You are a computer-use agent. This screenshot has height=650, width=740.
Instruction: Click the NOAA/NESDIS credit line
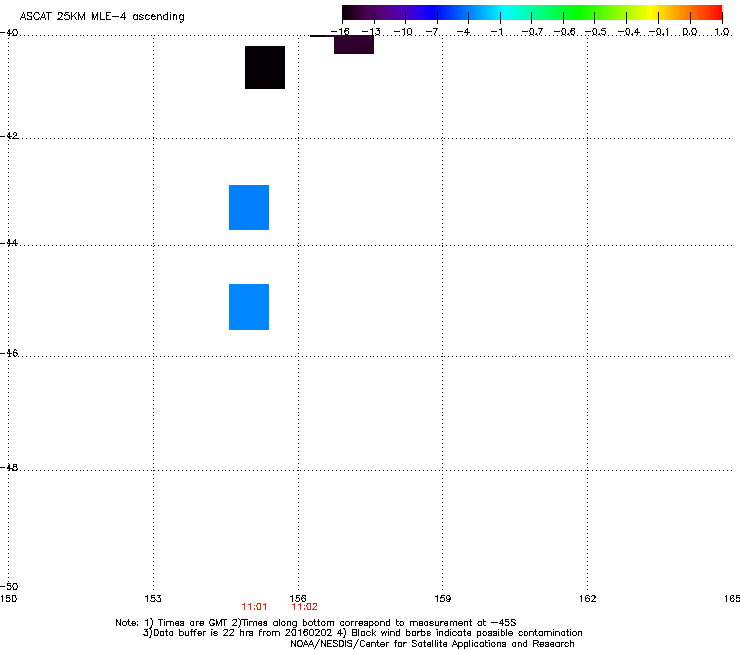click(x=432, y=644)
